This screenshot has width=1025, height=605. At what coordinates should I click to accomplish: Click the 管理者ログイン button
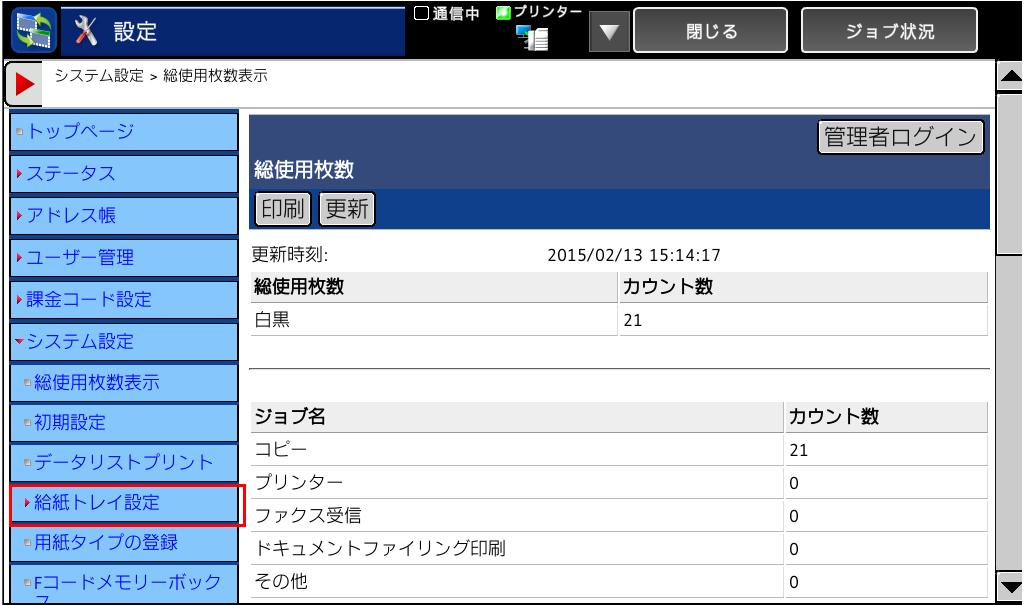900,137
